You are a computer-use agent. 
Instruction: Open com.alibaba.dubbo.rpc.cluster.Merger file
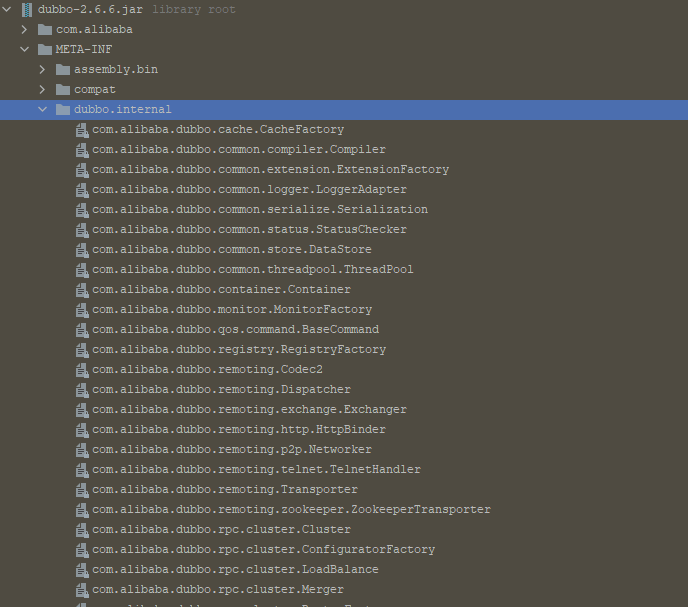(218, 589)
